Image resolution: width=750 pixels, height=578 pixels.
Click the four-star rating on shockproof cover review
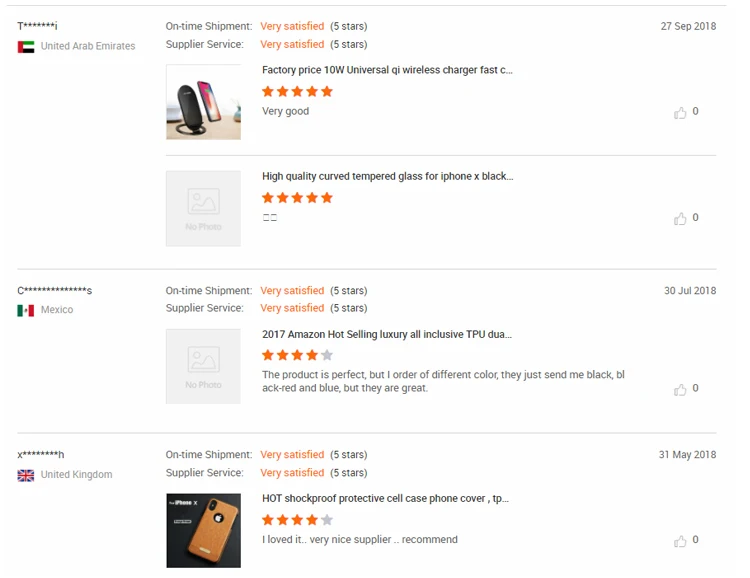(x=297, y=520)
